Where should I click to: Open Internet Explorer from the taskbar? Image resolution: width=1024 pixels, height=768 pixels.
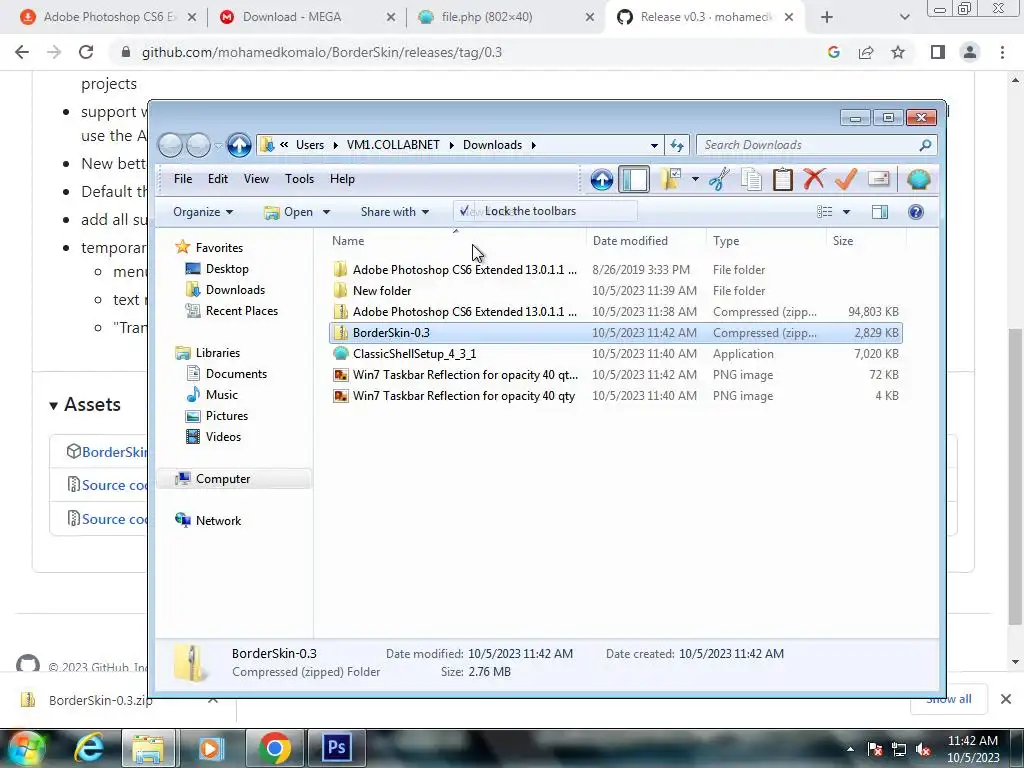89,747
